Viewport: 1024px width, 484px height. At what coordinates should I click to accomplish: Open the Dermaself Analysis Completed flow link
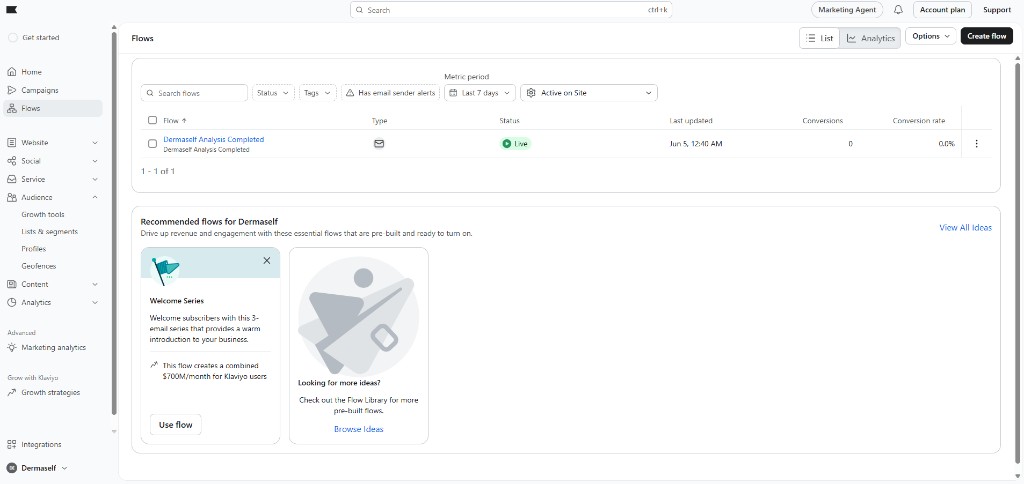[214, 139]
